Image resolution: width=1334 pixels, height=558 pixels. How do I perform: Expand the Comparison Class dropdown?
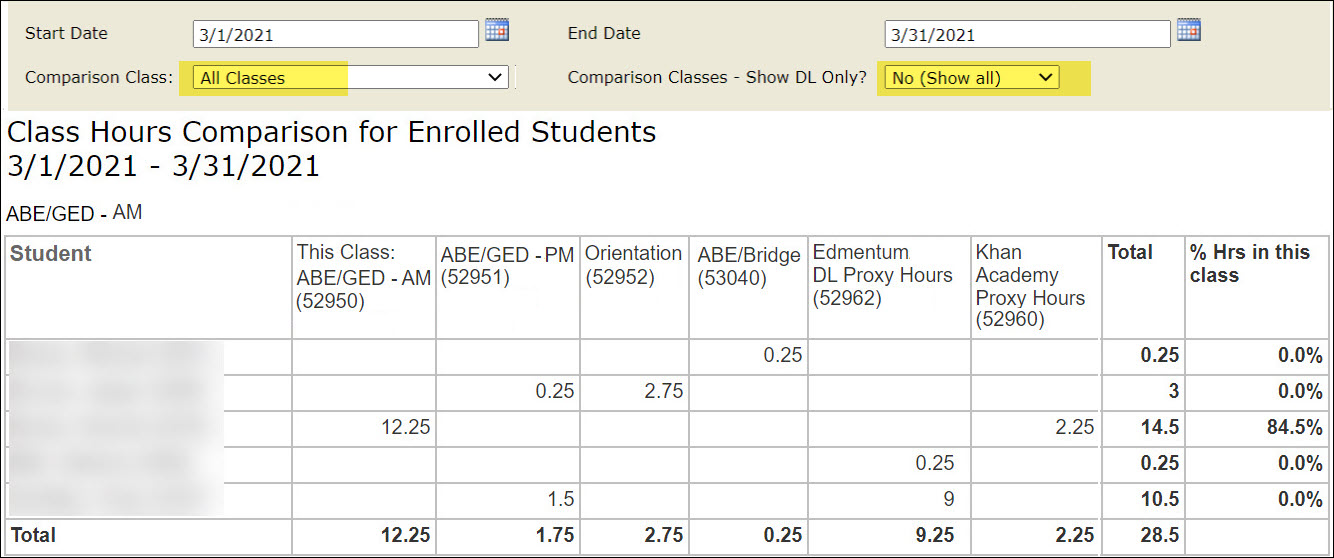tap(350, 77)
